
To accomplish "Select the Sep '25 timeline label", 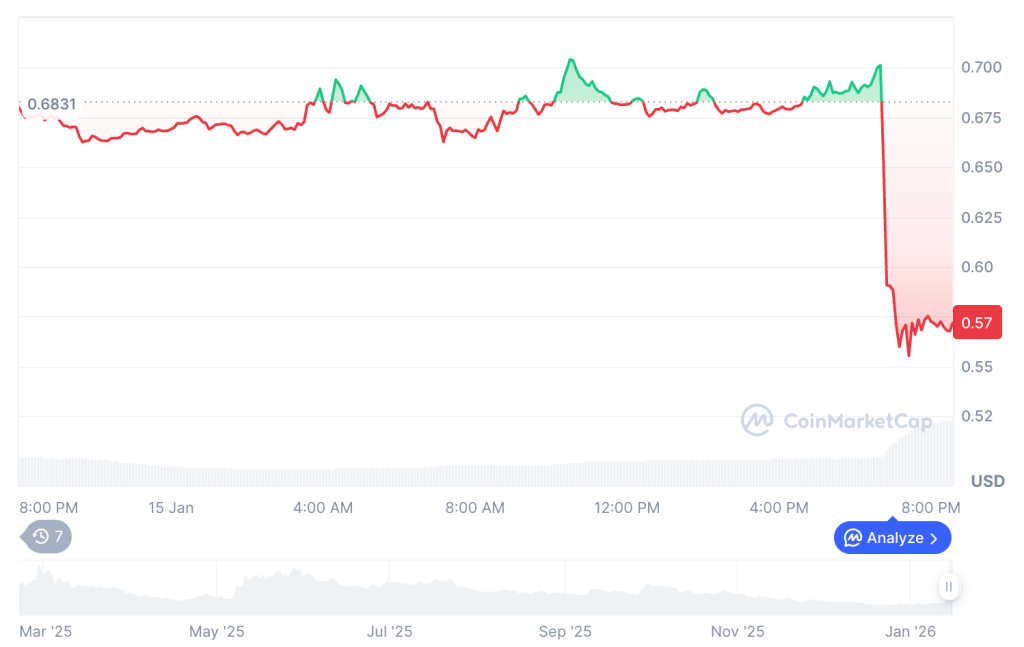I will 565,632.
